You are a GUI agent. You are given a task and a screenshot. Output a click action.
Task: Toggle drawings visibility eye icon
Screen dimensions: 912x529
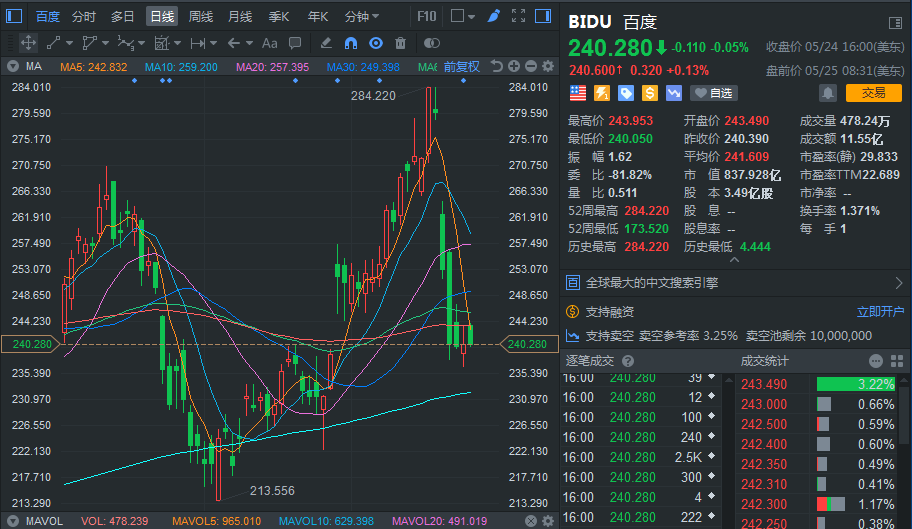(376, 43)
